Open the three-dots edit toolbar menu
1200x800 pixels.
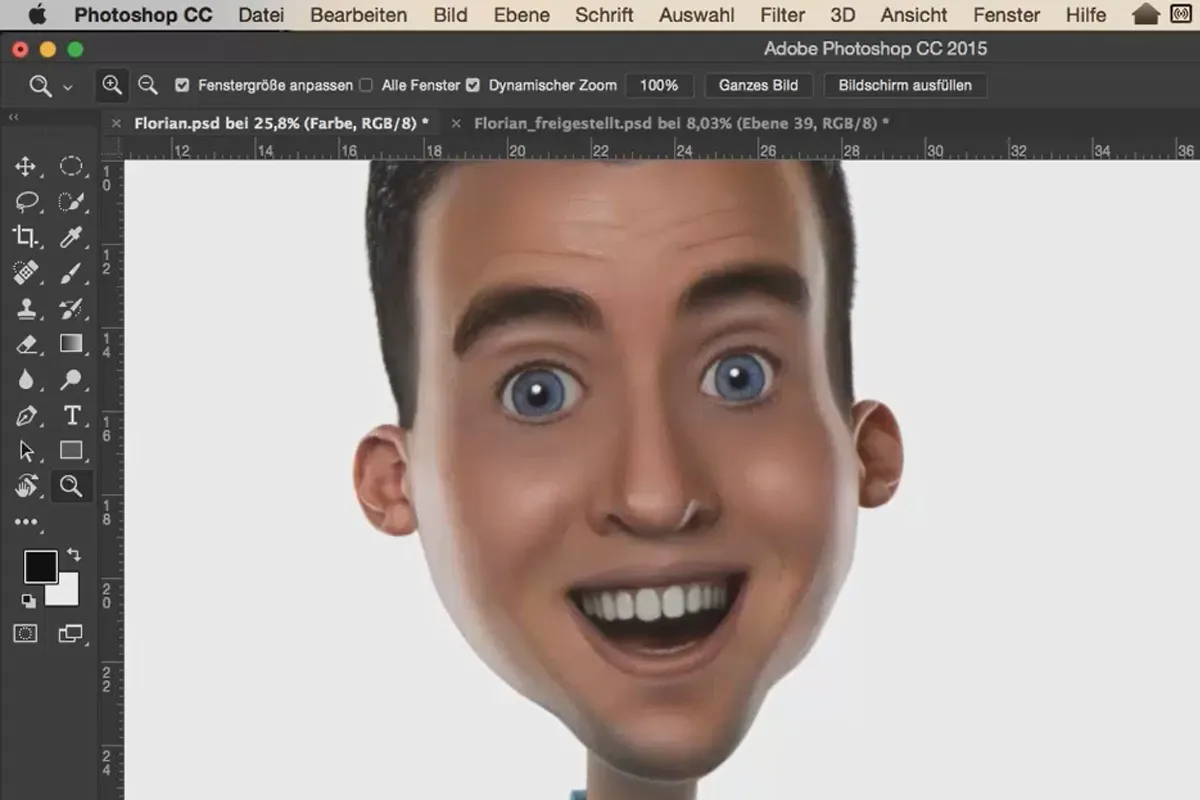(x=26, y=521)
